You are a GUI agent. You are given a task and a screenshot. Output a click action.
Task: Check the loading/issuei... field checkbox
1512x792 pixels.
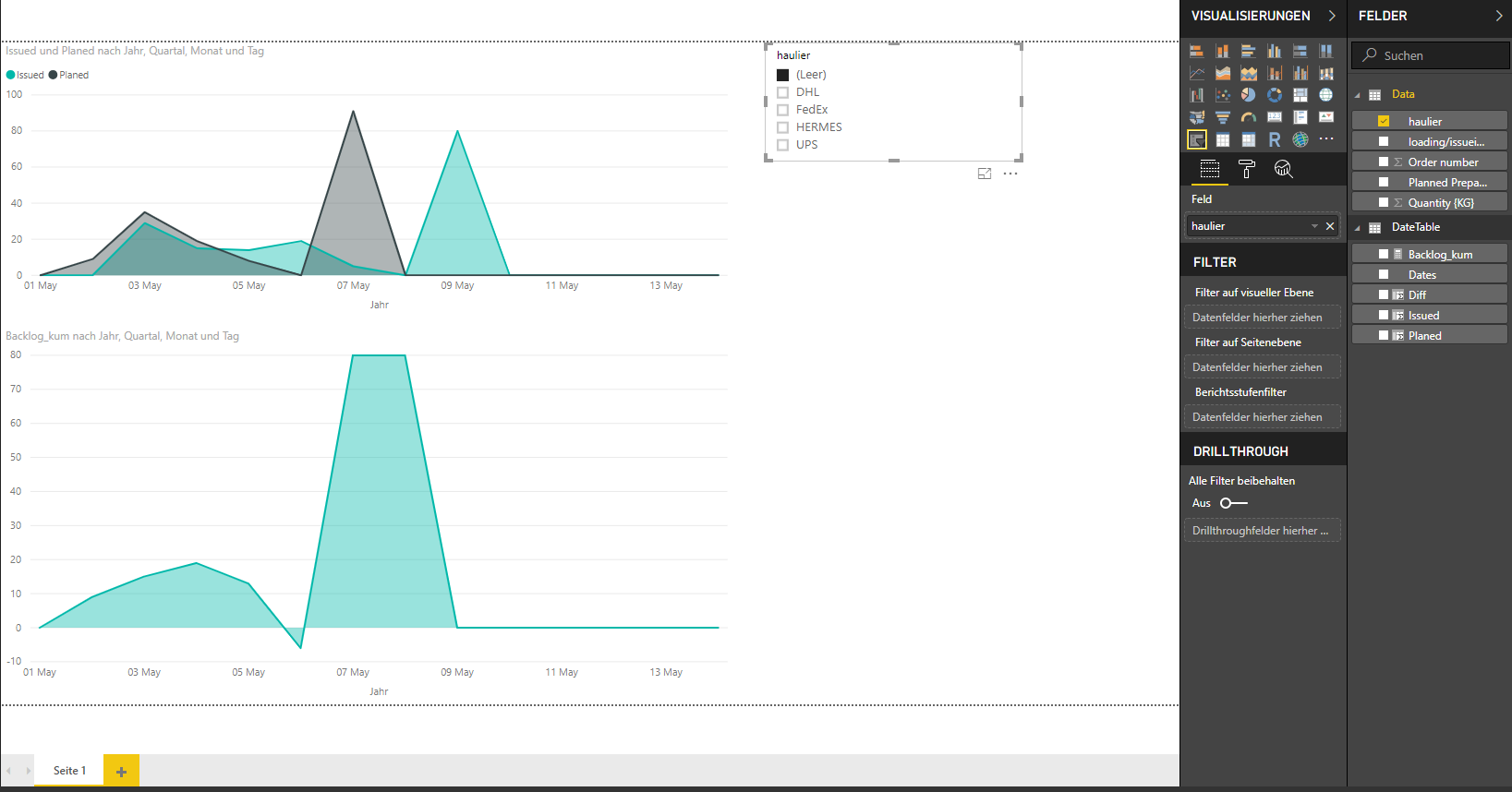(x=1384, y=141)
